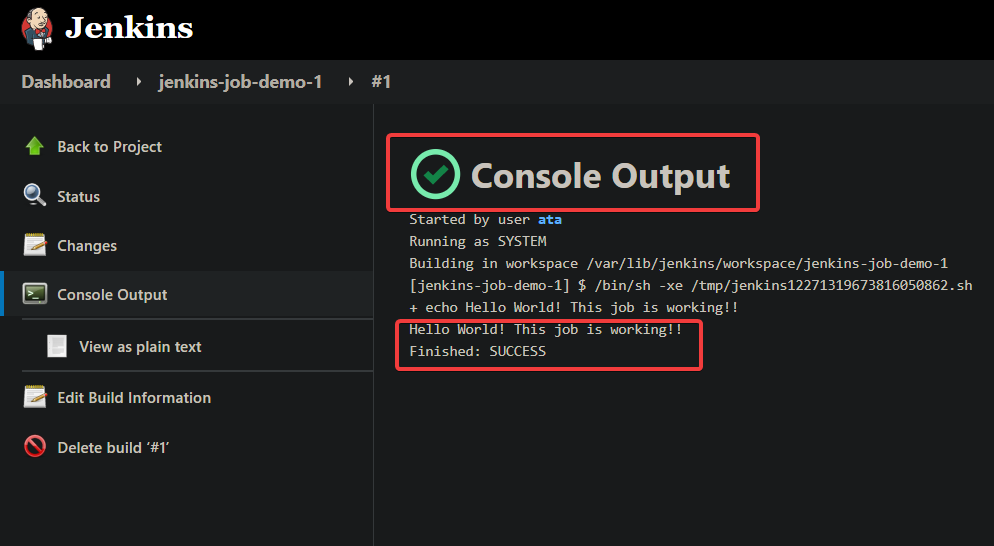Screen dimensions: 994x546
Task: Click the /bin/sh -xe command line
Action: pyautogui.click(x=690, y=285)
